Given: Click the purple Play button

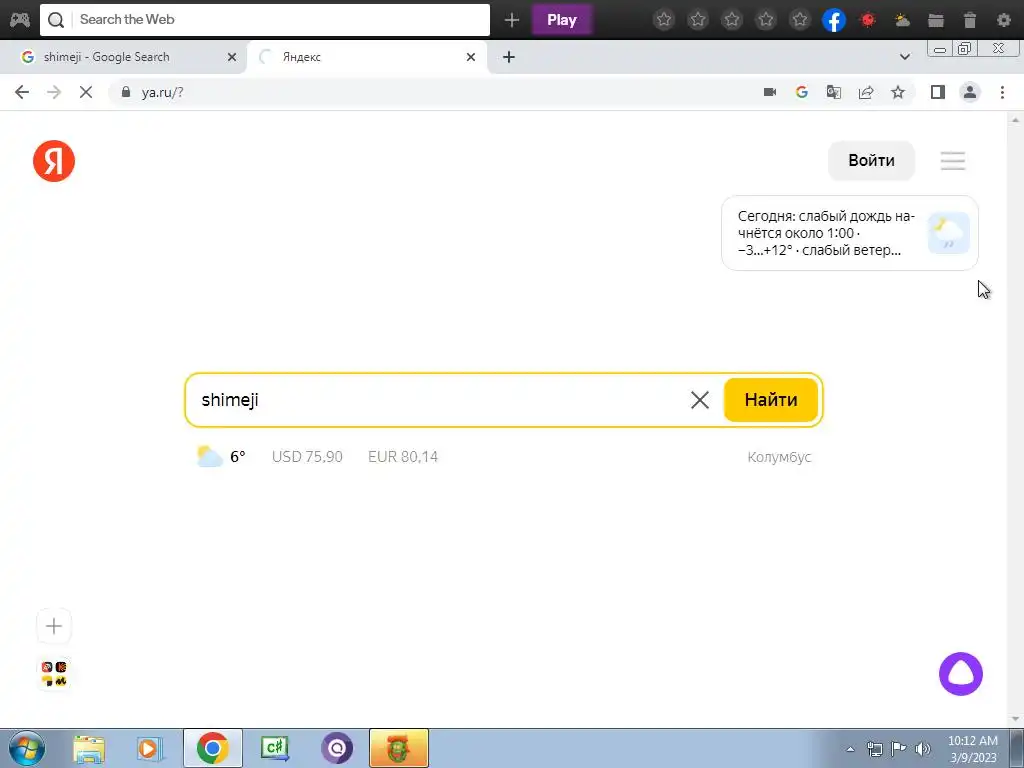Looking at the screenshot, I should pyautogui.click(x=562, y=20).
